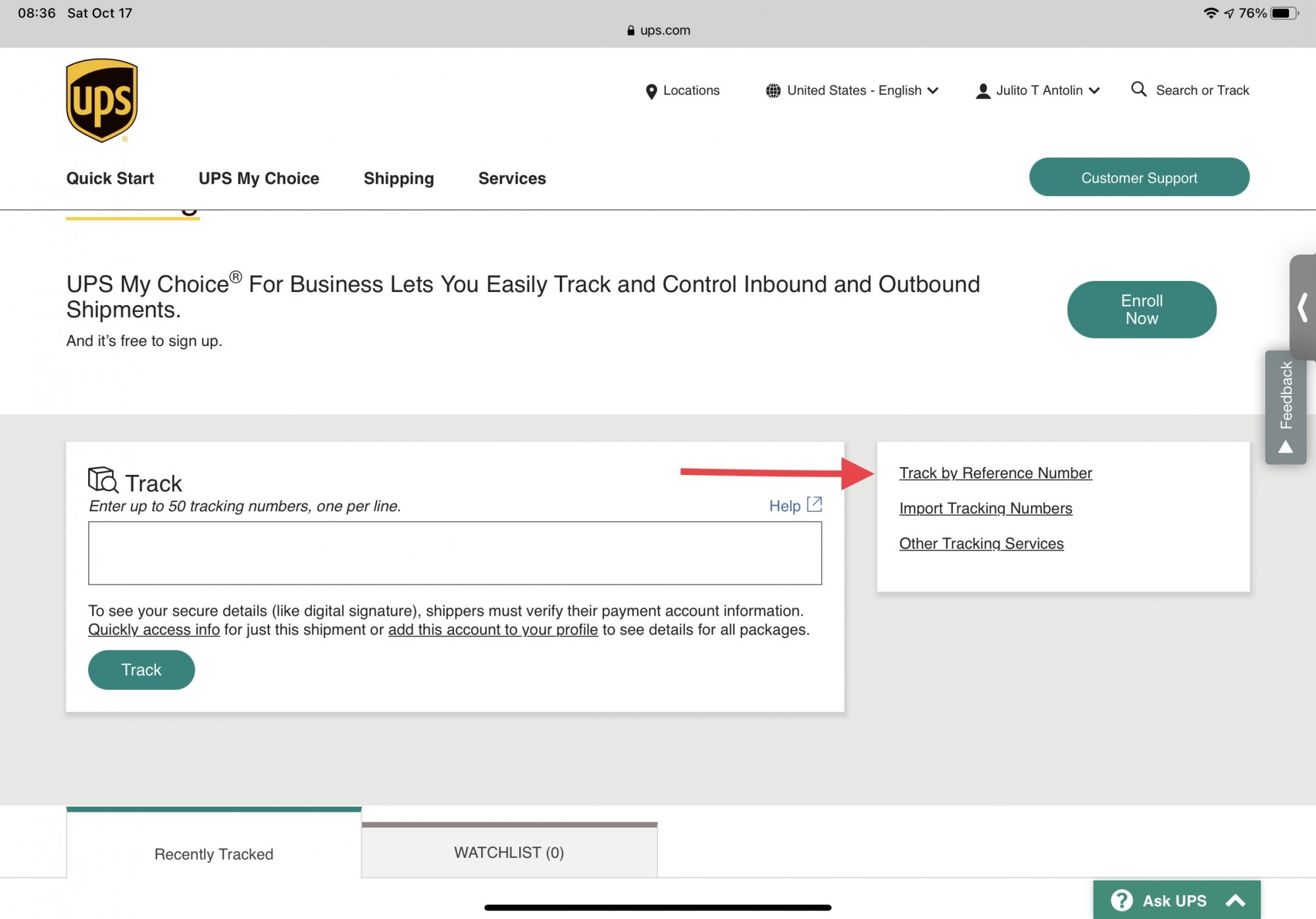
Task: Open the Feedback side tab
Action: click(x=1286, y=407)
